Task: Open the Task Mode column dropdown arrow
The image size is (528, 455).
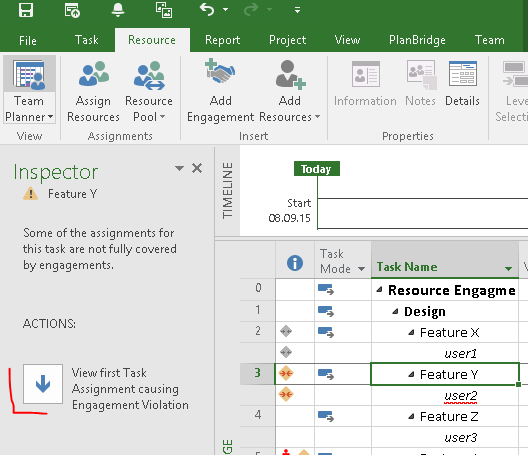Action: coord(362,269)
